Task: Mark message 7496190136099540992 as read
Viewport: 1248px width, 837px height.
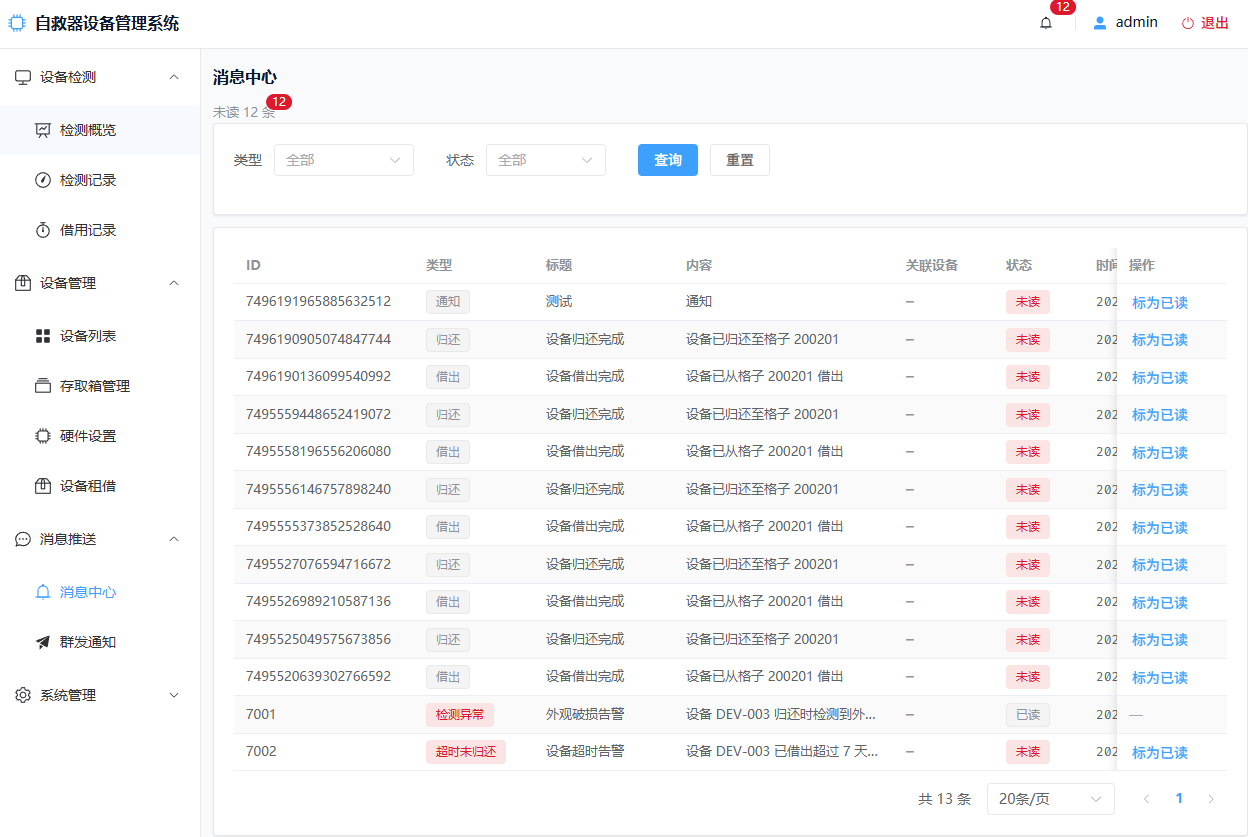Action: 1160,378
